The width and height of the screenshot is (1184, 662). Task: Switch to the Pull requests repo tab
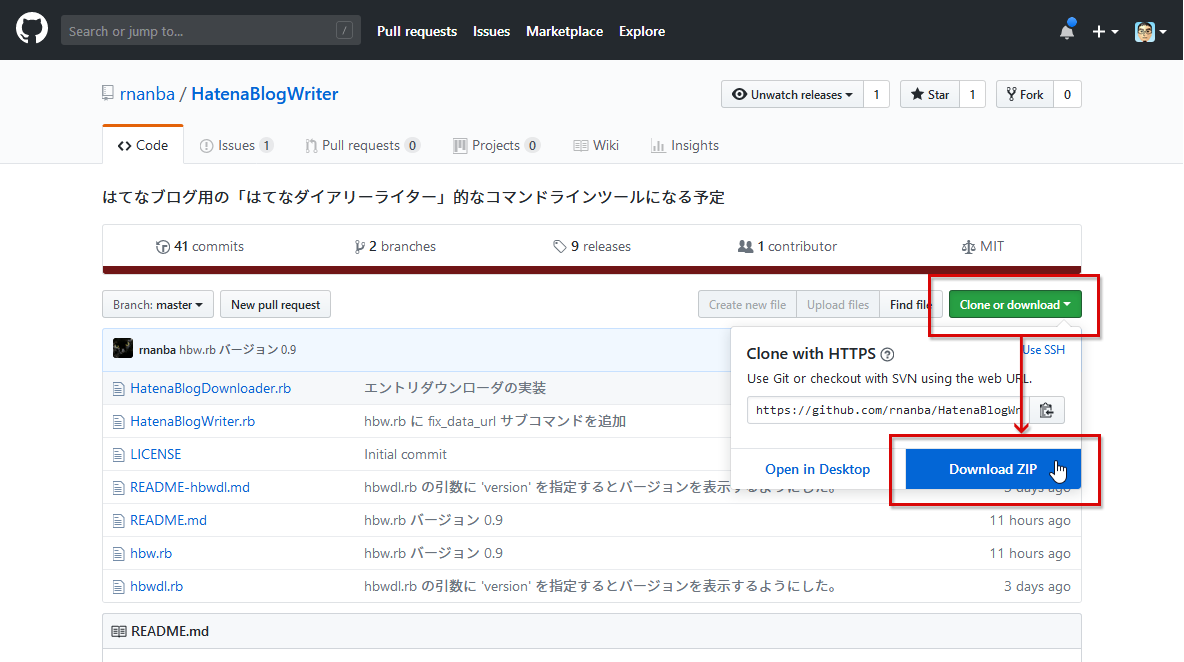pyautogui.click(x=362, y=145)
